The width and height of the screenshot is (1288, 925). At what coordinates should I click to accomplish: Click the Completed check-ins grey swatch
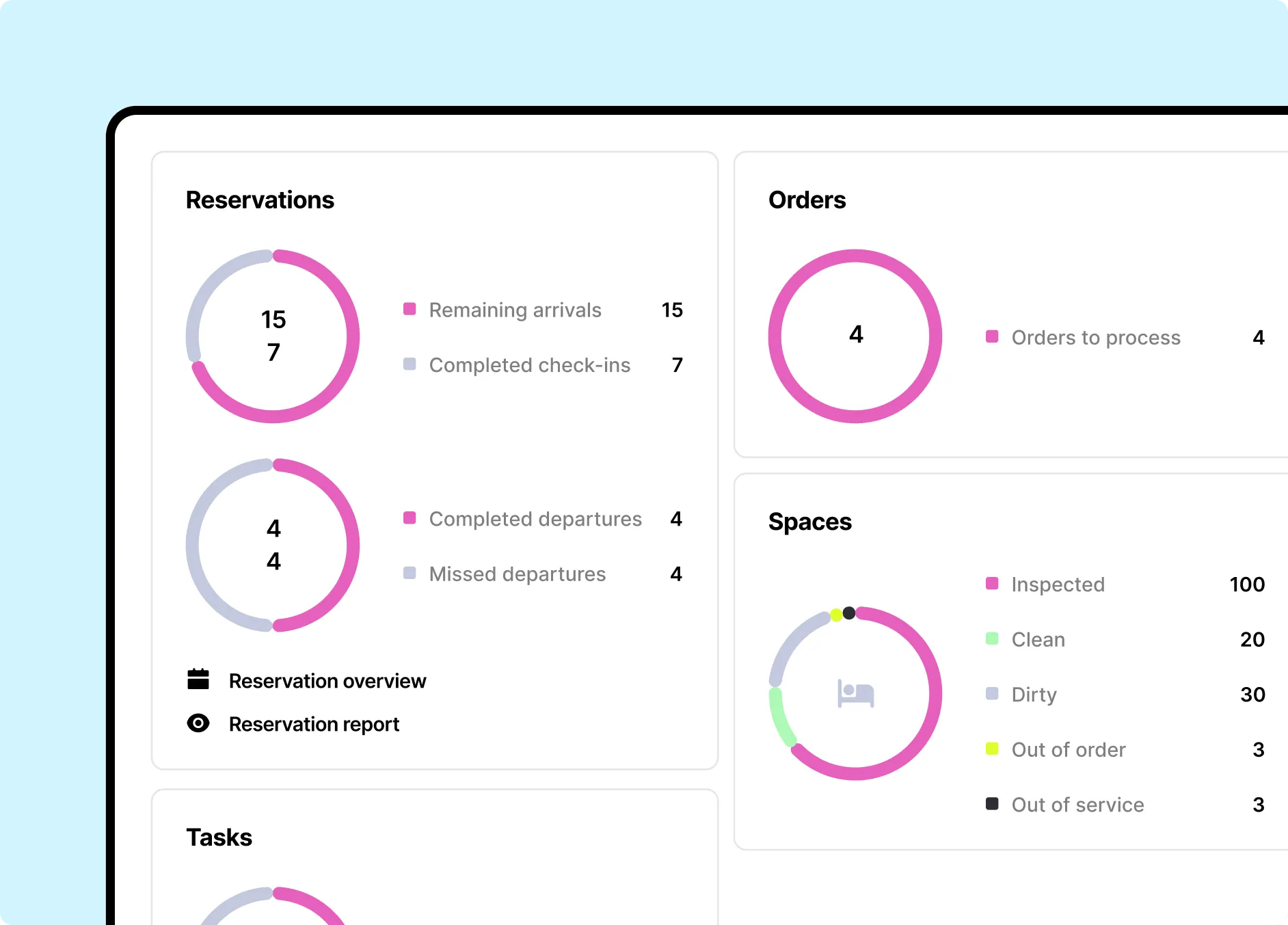tap(410, 364)
